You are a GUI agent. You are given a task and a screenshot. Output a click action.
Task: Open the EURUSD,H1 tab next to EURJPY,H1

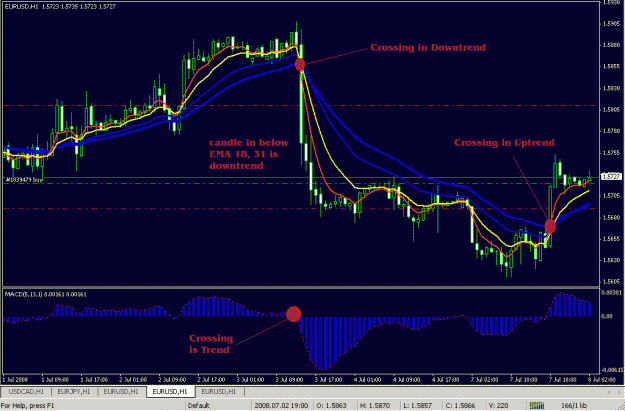(121, 392)
